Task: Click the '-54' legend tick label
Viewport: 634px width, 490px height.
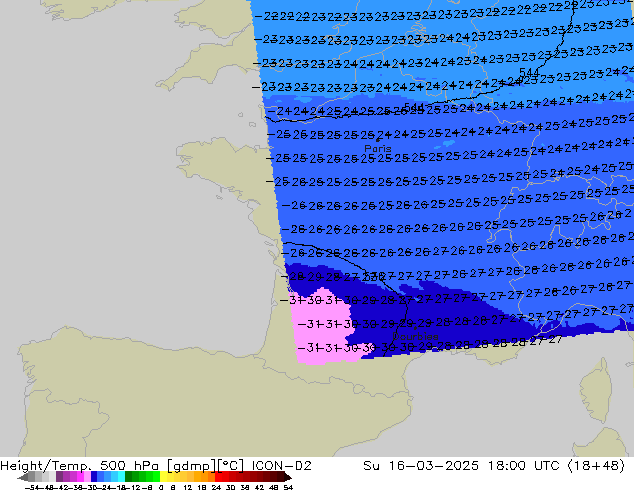Action: [x=32, y=487]
